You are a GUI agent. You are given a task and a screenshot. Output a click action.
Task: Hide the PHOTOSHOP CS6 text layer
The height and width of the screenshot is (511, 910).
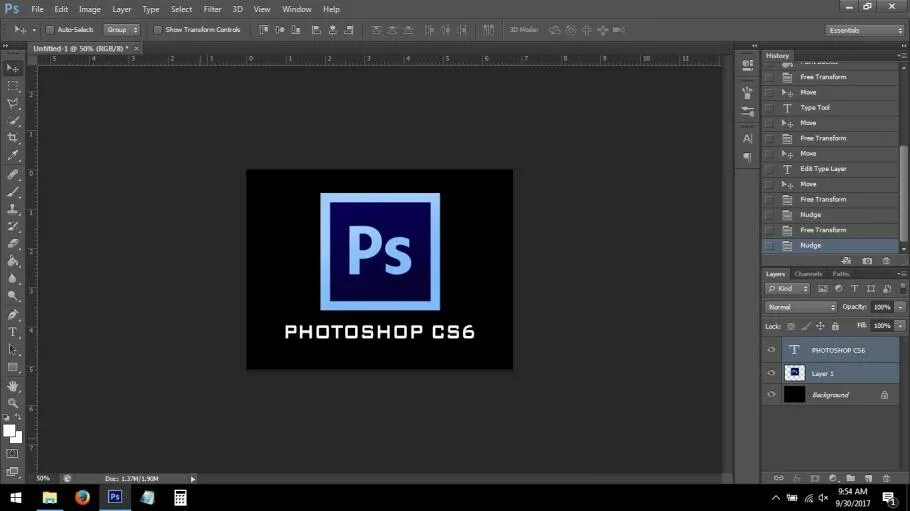(x=771, y=350)
